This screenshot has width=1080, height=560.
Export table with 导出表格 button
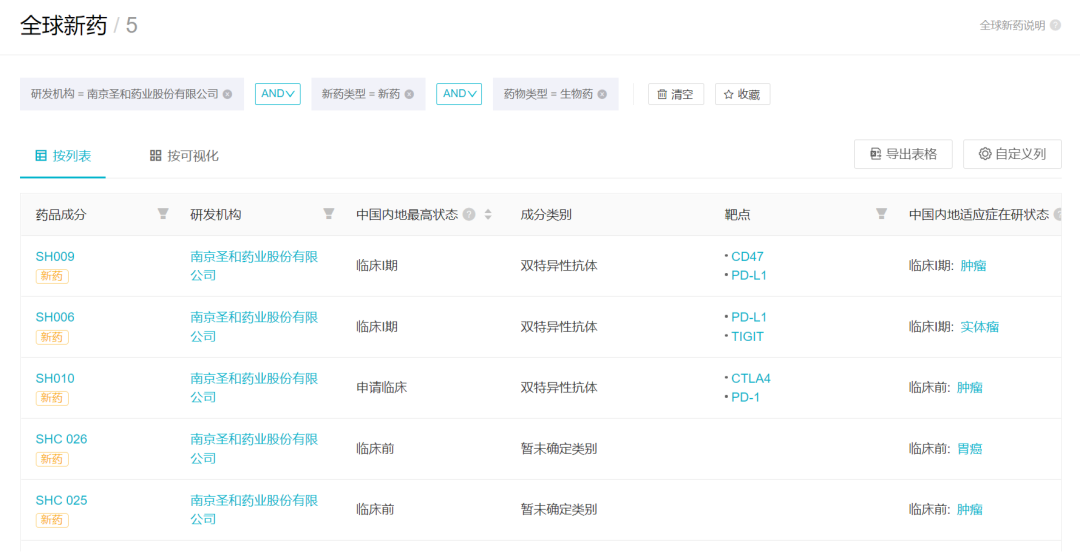[903, 154]
